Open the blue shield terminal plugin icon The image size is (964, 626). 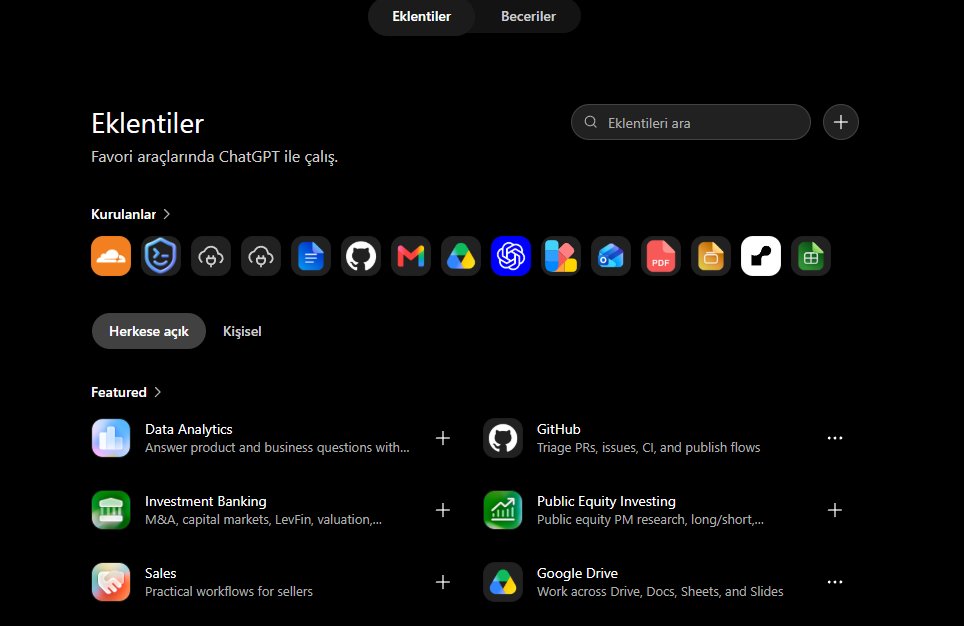[161, 256]
